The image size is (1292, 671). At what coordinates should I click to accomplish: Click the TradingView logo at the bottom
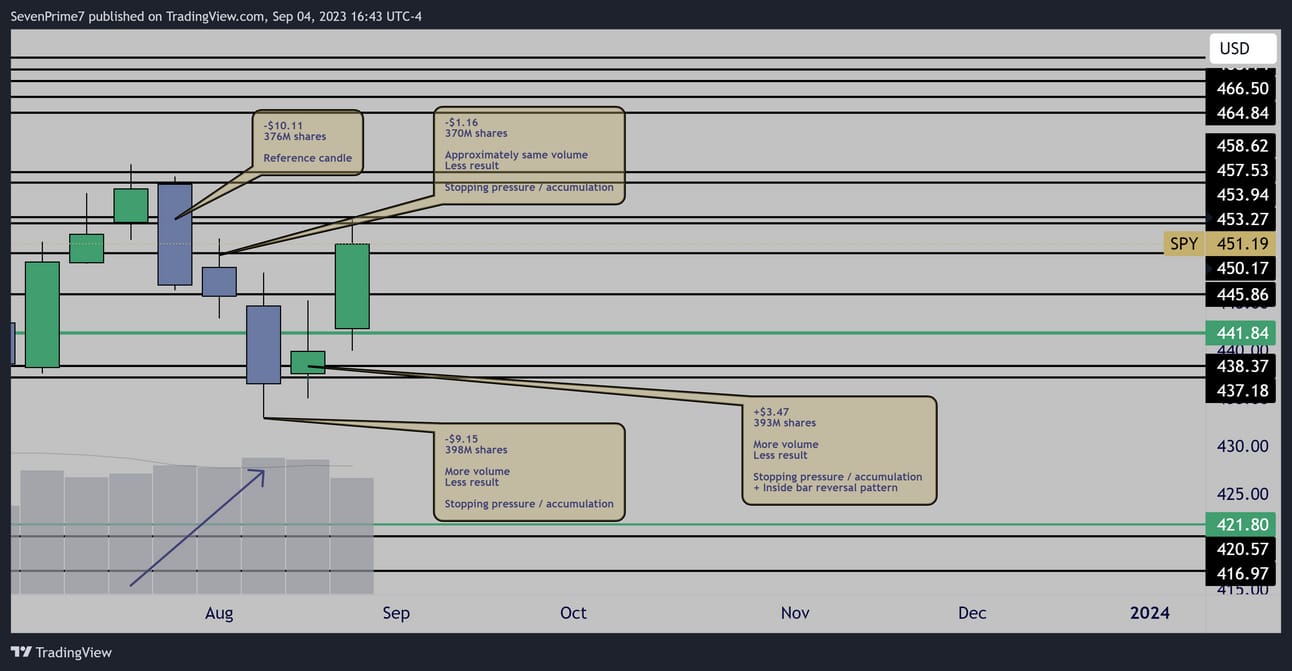click(x=61, y=652)
